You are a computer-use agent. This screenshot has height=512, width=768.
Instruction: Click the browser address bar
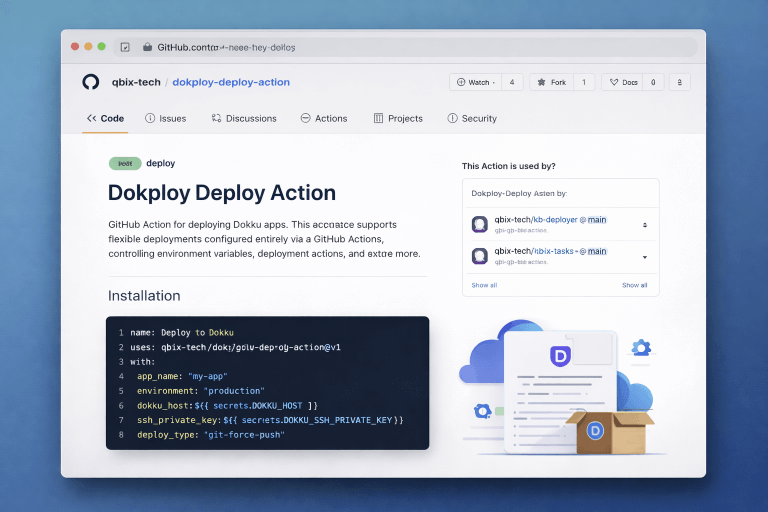click(406, 47)
